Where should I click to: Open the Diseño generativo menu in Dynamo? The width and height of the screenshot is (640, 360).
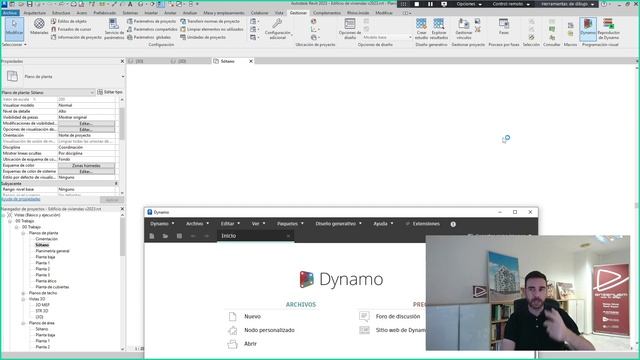(338, 224)
